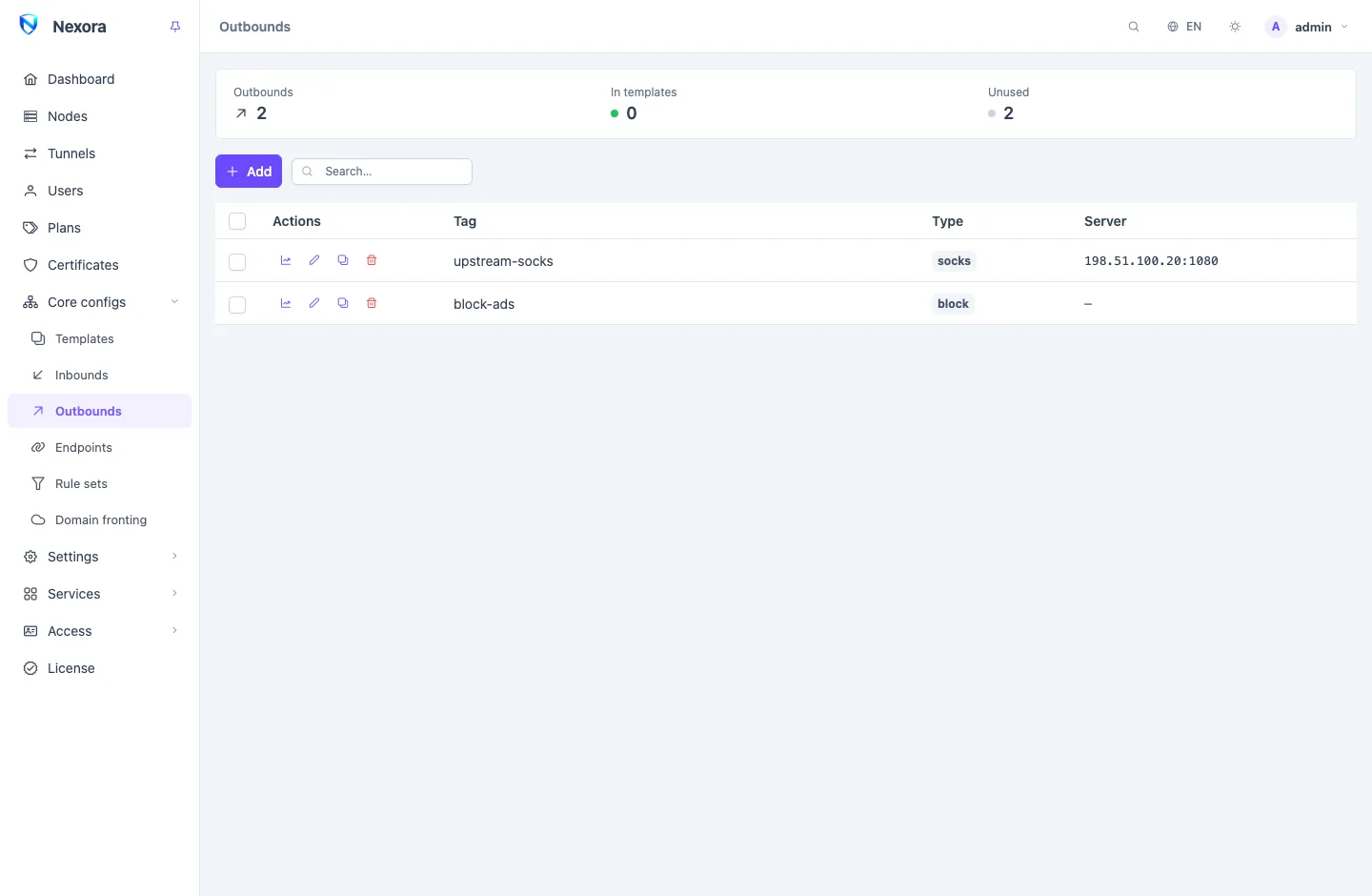The image size is (1372, 896).
Task: Click the Nexora shield logo
Action: 29,26
